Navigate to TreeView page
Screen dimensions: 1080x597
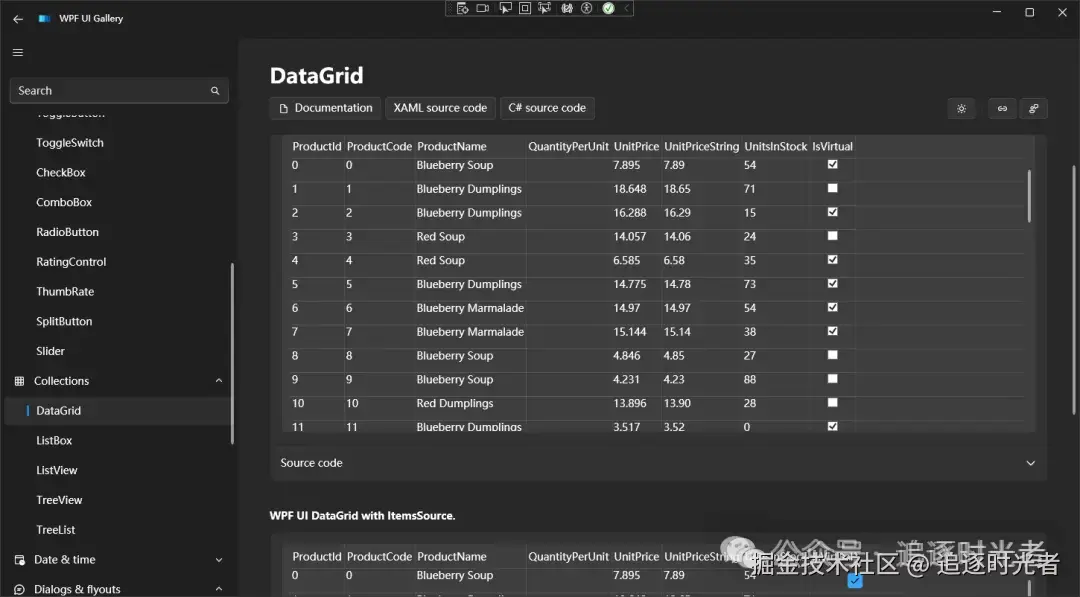59,500
